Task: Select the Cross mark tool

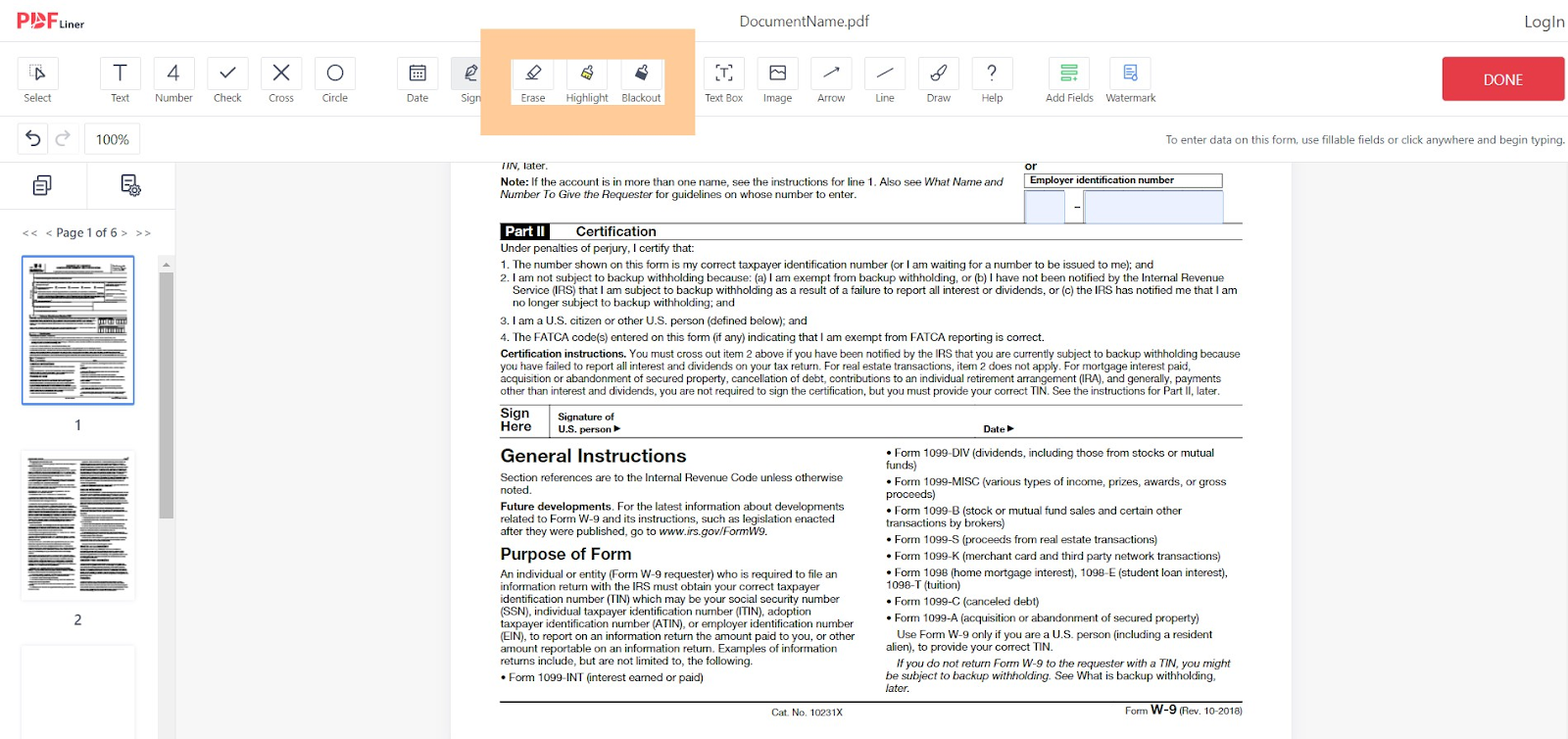Action: (281, 80)
